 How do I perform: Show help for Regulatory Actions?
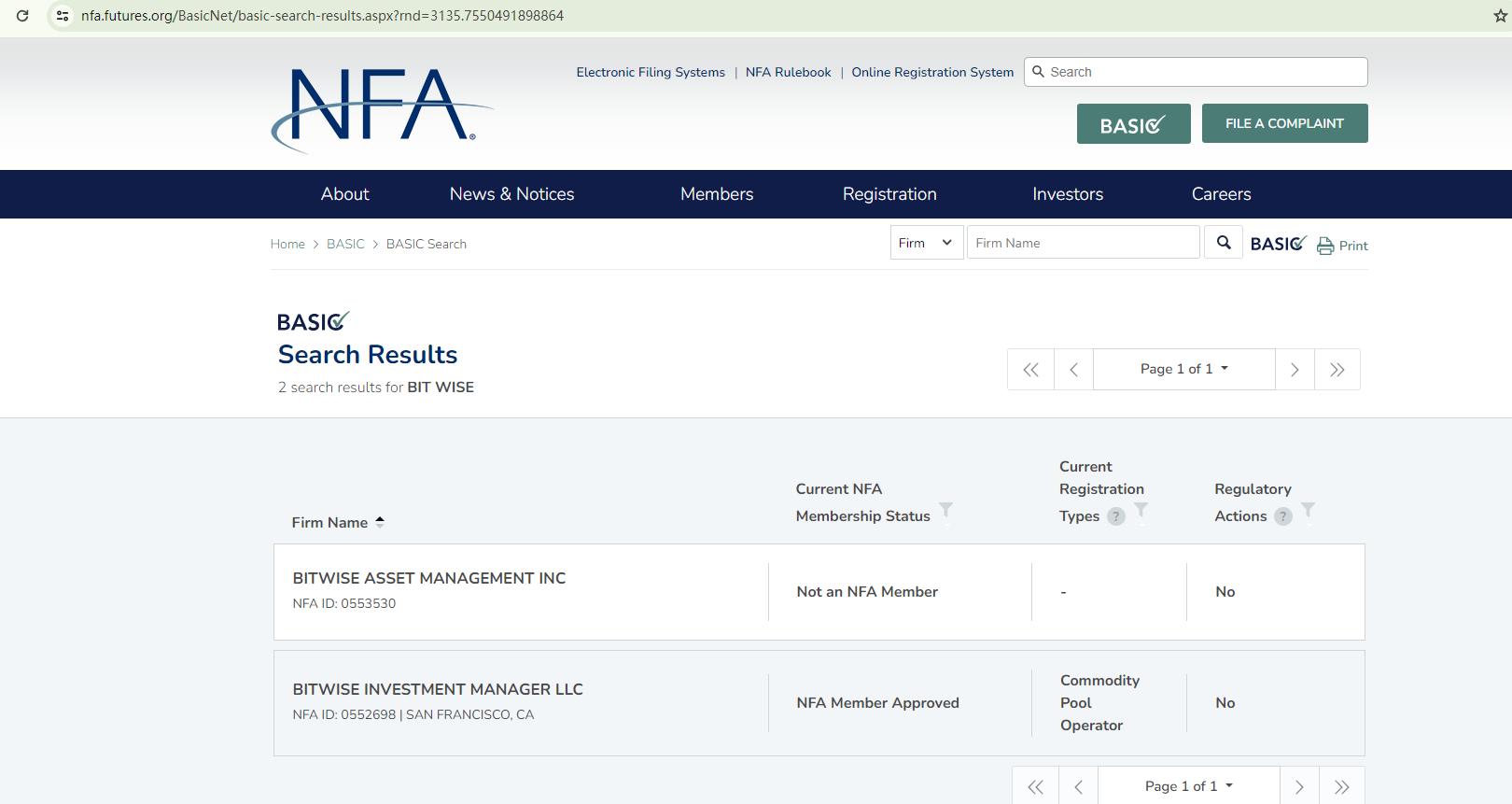click(1283, 516)
